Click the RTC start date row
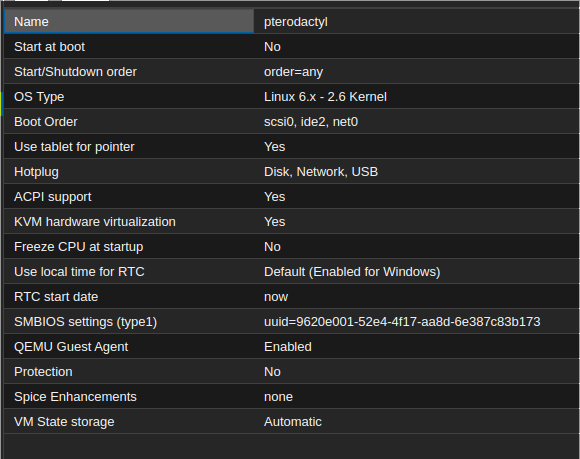The width and height of the screenshot is (580, 459). tap(291, 297)
